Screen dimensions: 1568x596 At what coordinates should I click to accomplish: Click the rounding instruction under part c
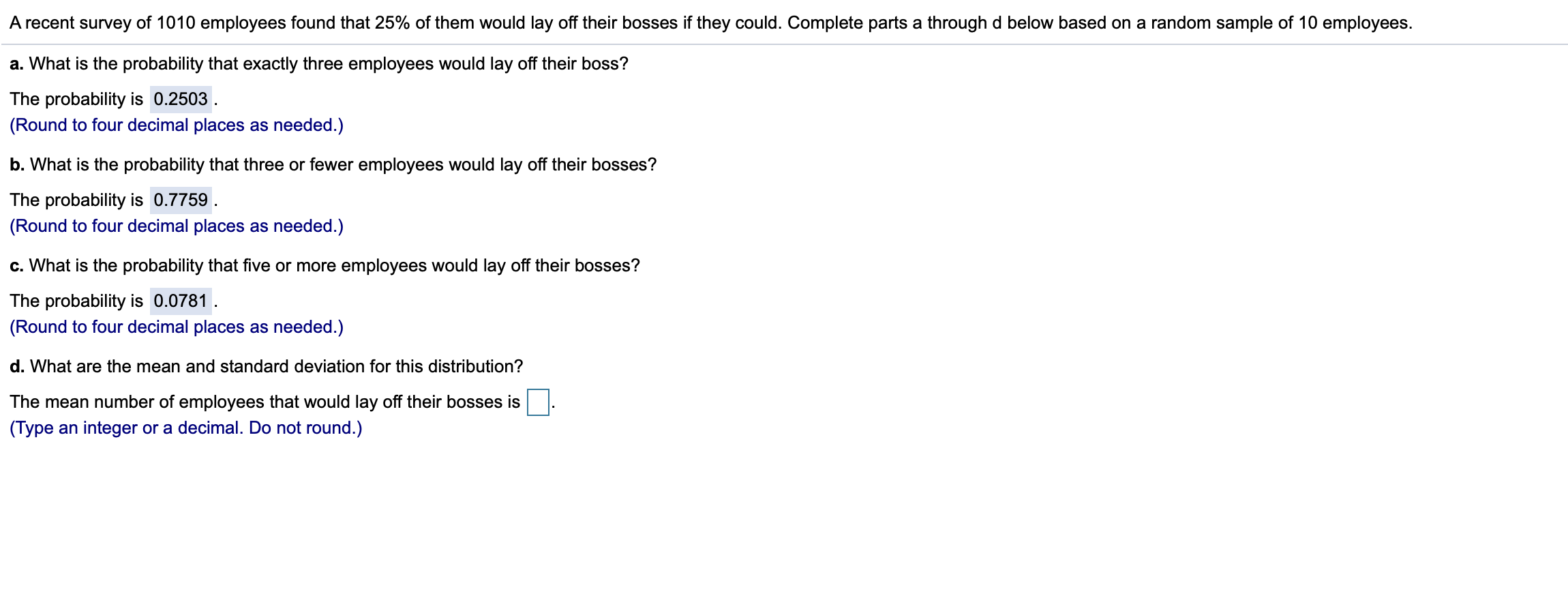(176, 327)
